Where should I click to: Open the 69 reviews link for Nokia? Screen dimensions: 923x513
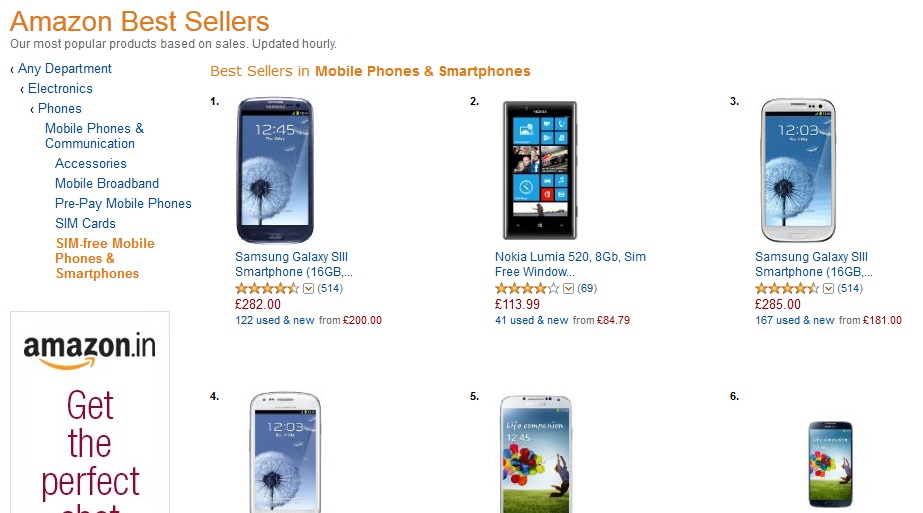[x=587, y=289]
